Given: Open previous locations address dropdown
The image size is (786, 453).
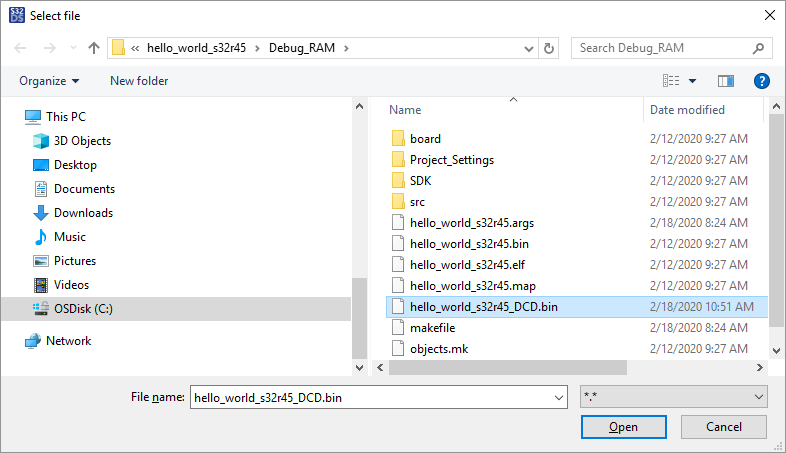Looking at the screenshot, I should click(528, 49).
